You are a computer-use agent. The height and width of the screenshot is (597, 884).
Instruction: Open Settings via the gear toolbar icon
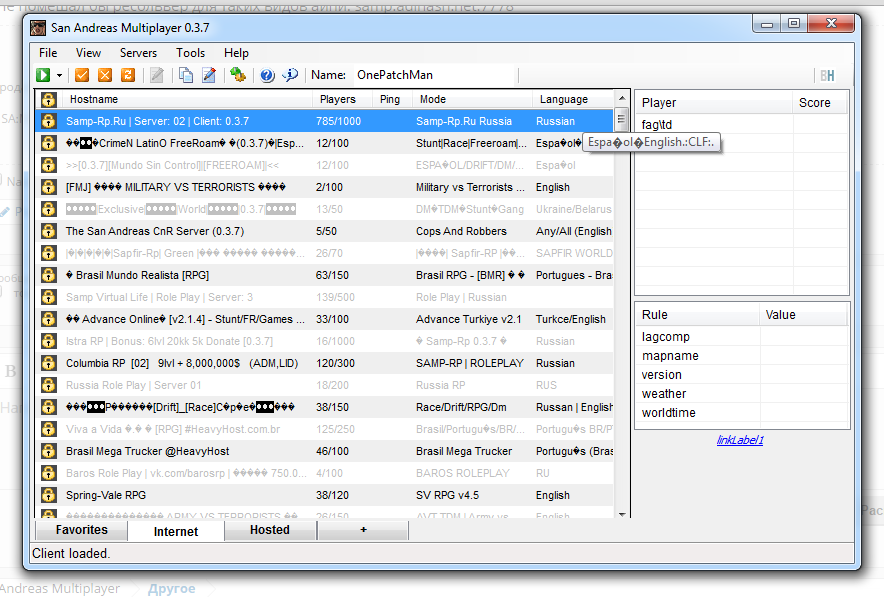point(238,75)
